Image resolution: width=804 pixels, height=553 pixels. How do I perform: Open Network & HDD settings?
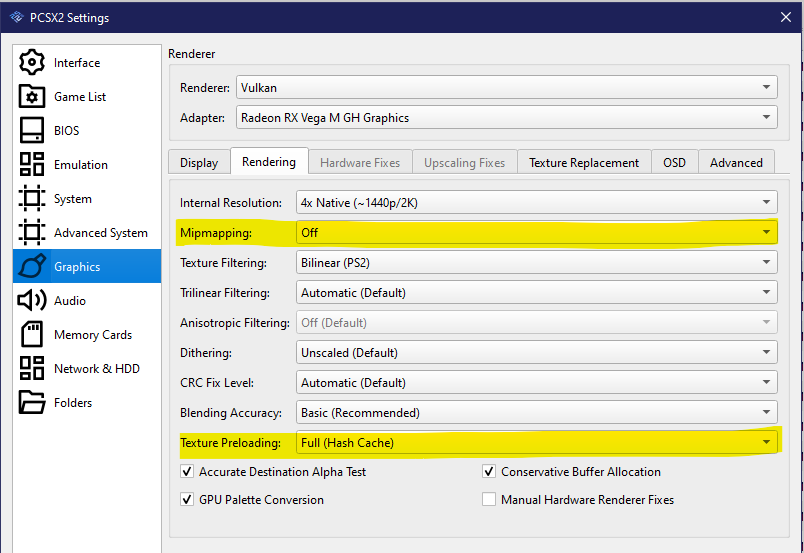pyautogui.click(x=87, y=368)
